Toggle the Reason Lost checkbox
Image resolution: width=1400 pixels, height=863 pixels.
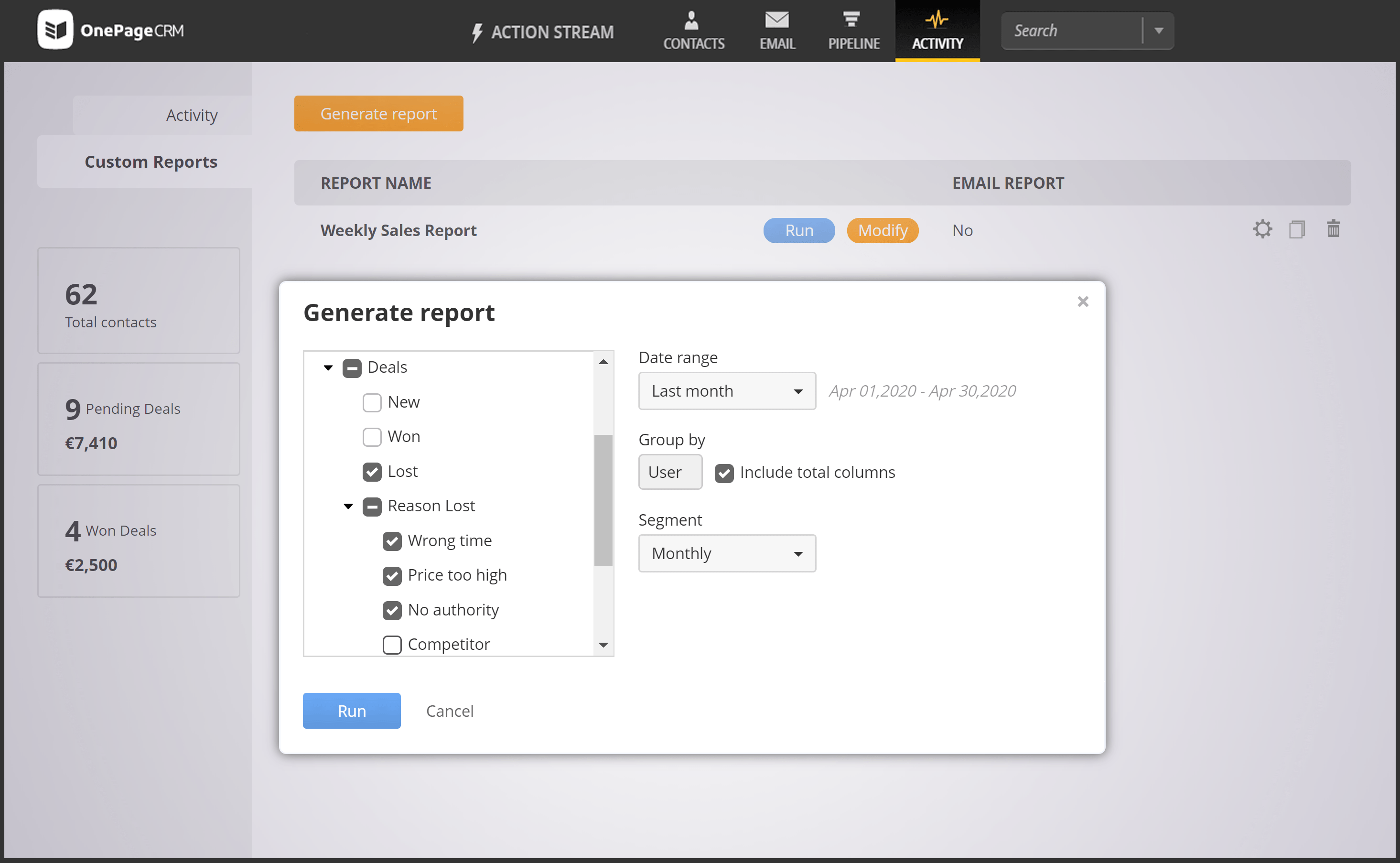pyautogui.click(x=372, y=507)
